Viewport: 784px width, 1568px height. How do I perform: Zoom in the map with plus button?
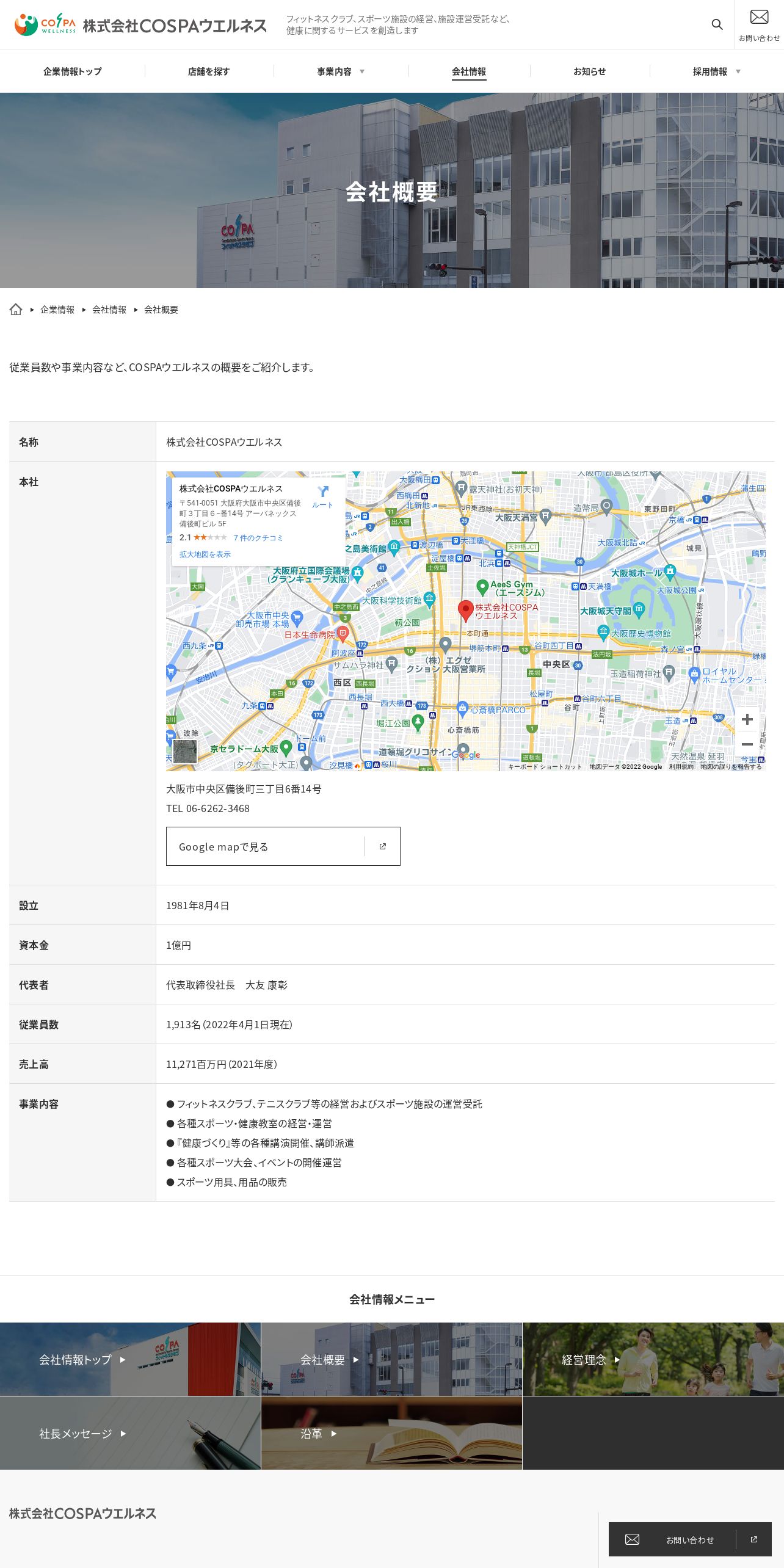(x=747, y=719)
